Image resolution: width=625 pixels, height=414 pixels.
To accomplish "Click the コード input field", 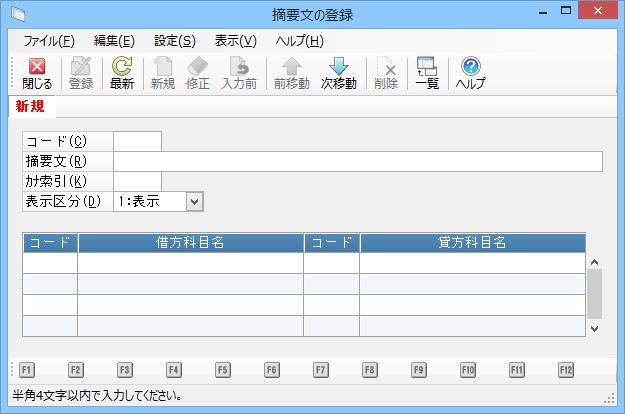I will point(137,142).
